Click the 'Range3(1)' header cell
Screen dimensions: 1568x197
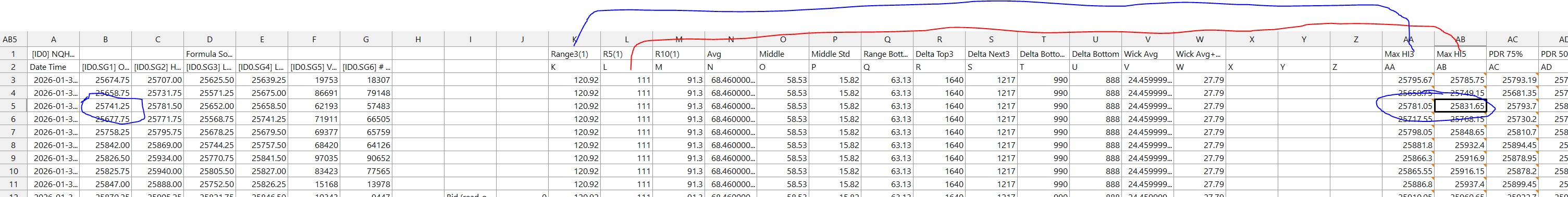coord(574,54)
